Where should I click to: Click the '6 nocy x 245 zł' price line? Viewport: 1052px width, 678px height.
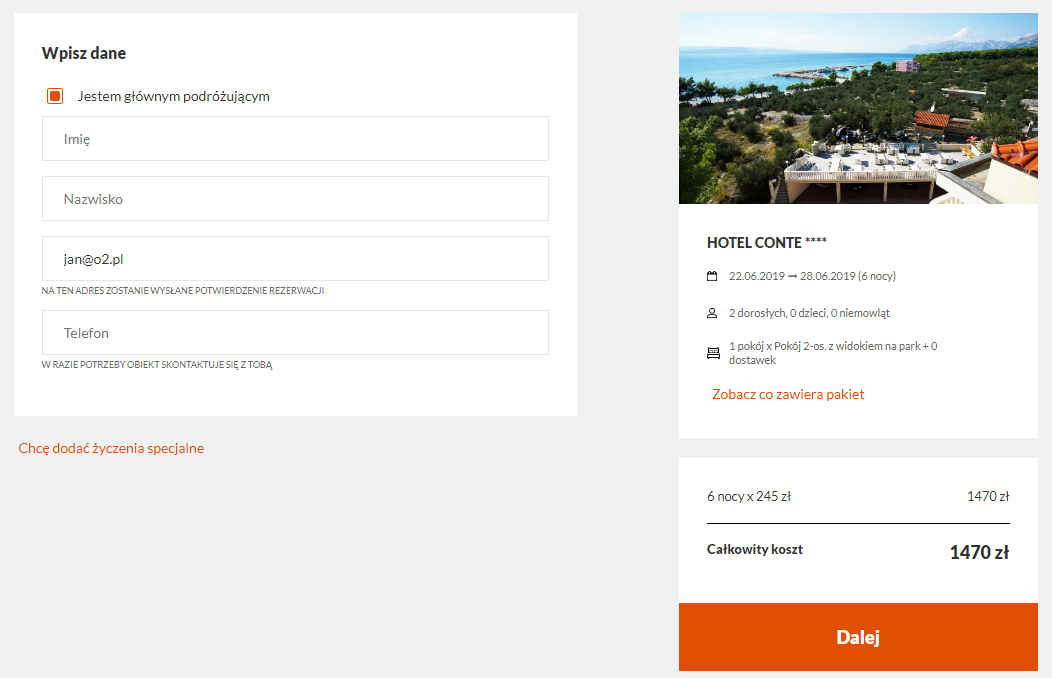[749, 496]
